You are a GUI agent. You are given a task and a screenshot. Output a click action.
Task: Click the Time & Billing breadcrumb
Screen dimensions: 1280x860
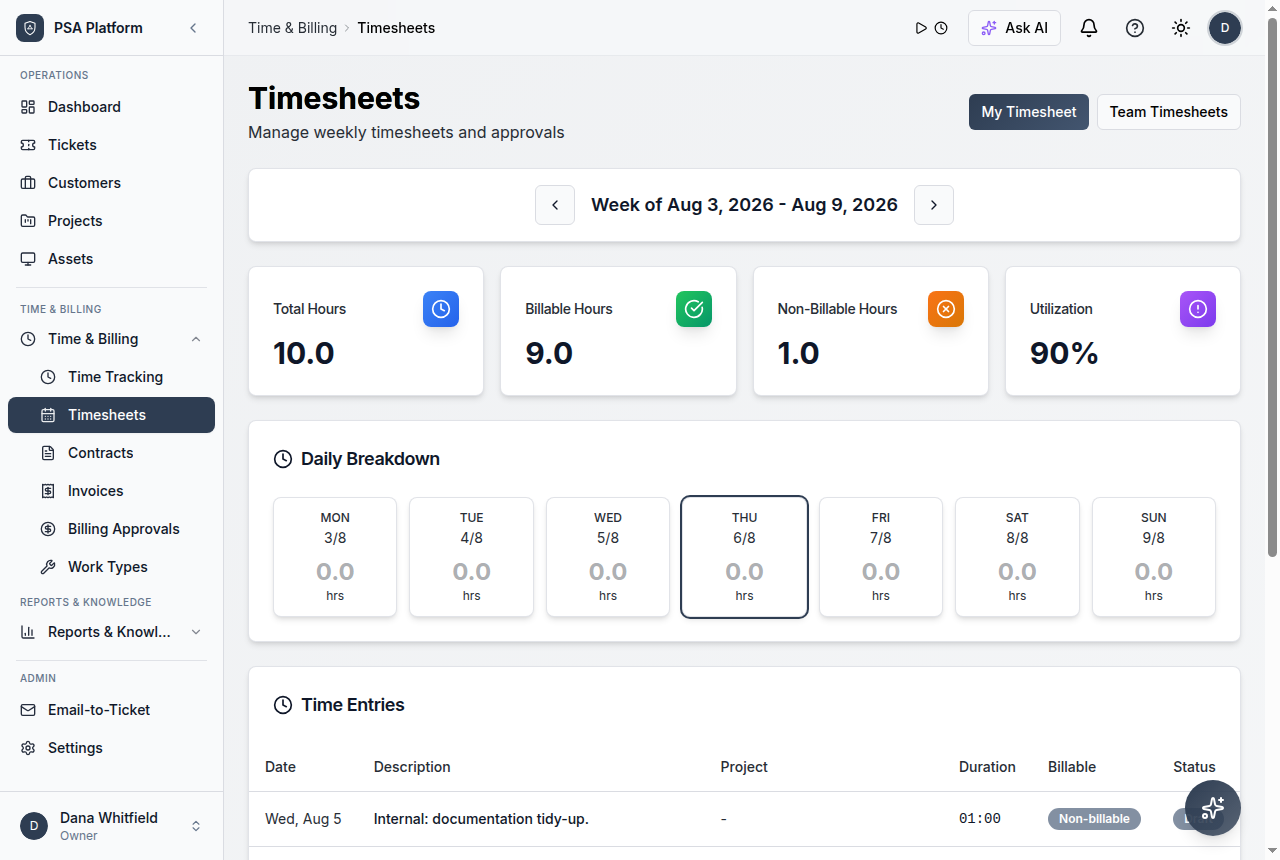click(x=292, y=28)
